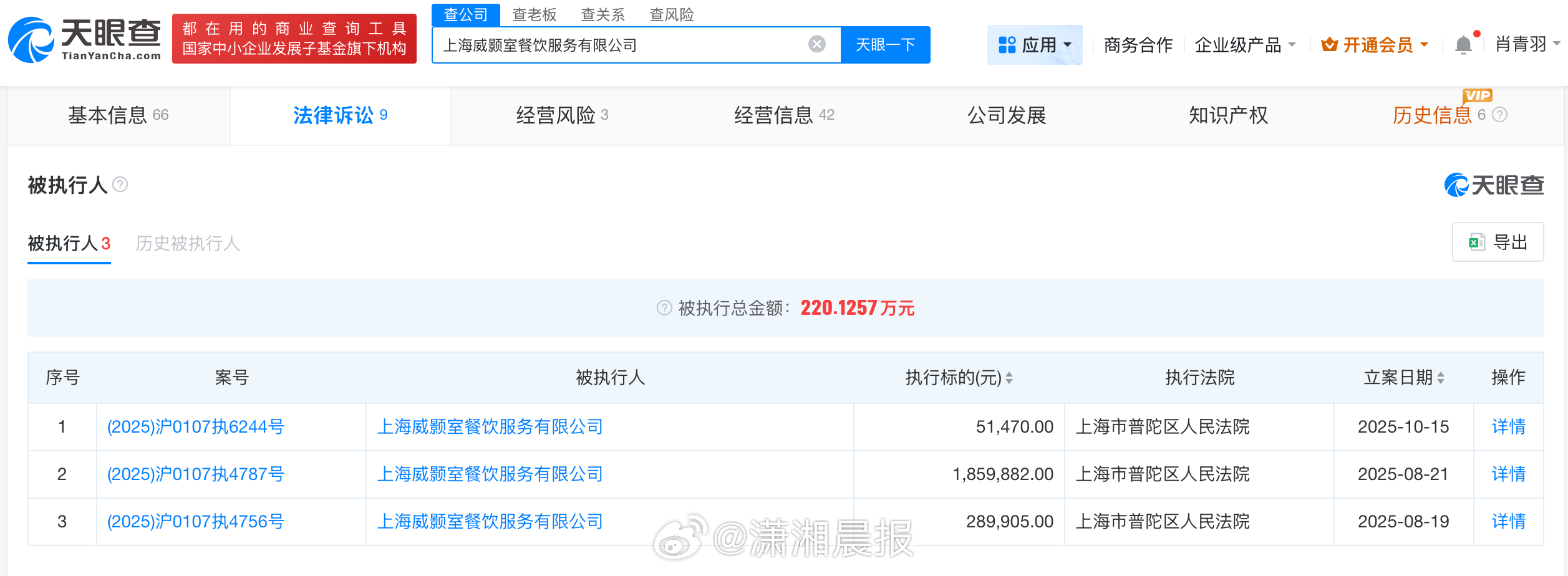The image size is (1568, 576).
Task: Select the 查关系 search tab
Action: 603,14
